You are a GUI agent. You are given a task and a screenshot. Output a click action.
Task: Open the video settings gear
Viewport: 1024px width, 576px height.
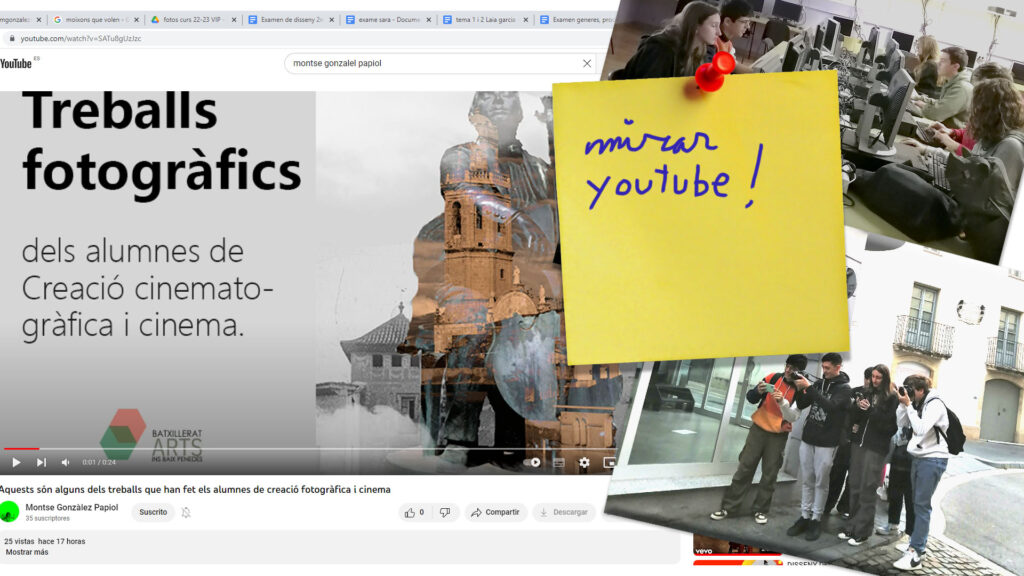coord(584,462)
